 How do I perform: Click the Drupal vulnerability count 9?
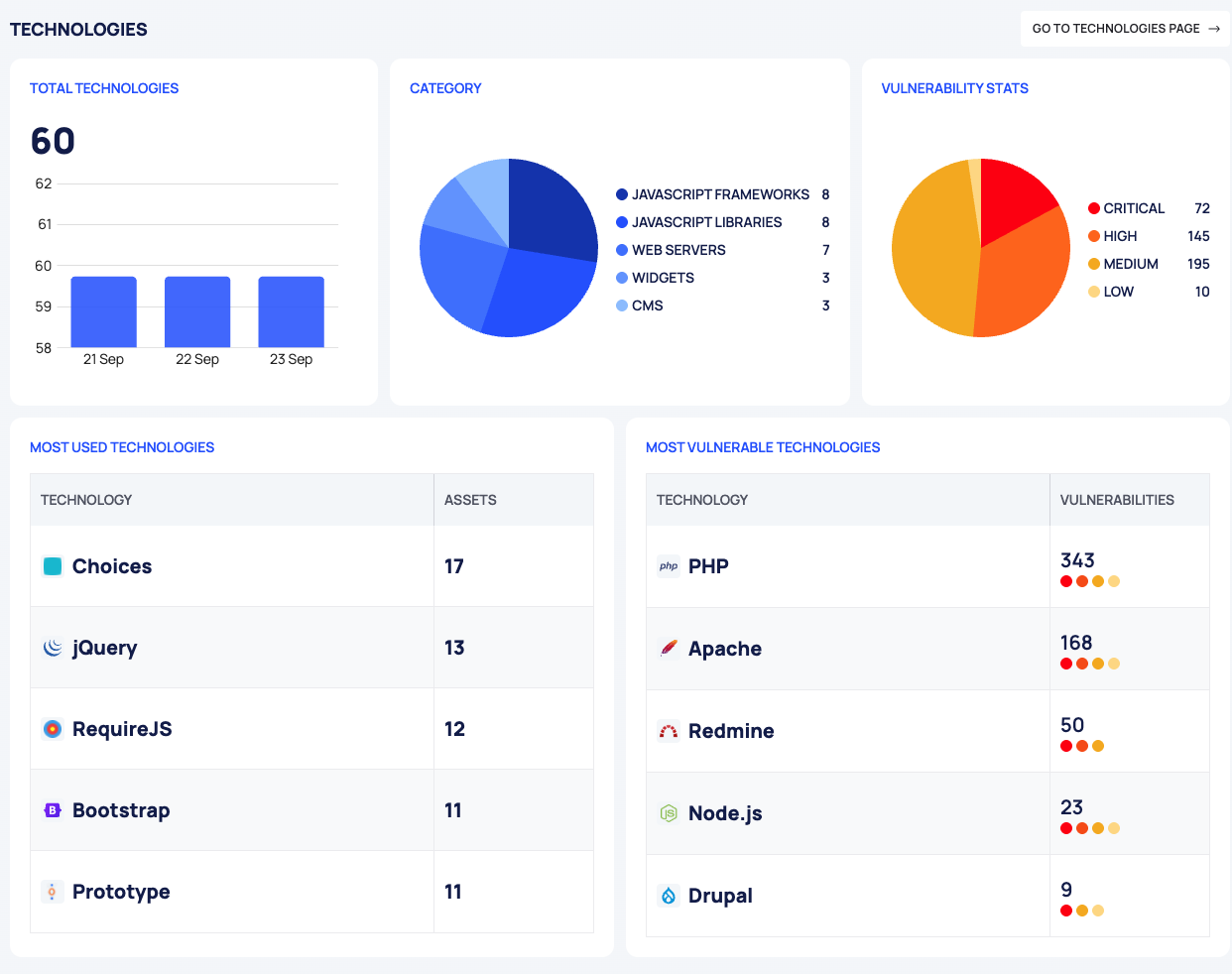click(x=1066, y=890)
